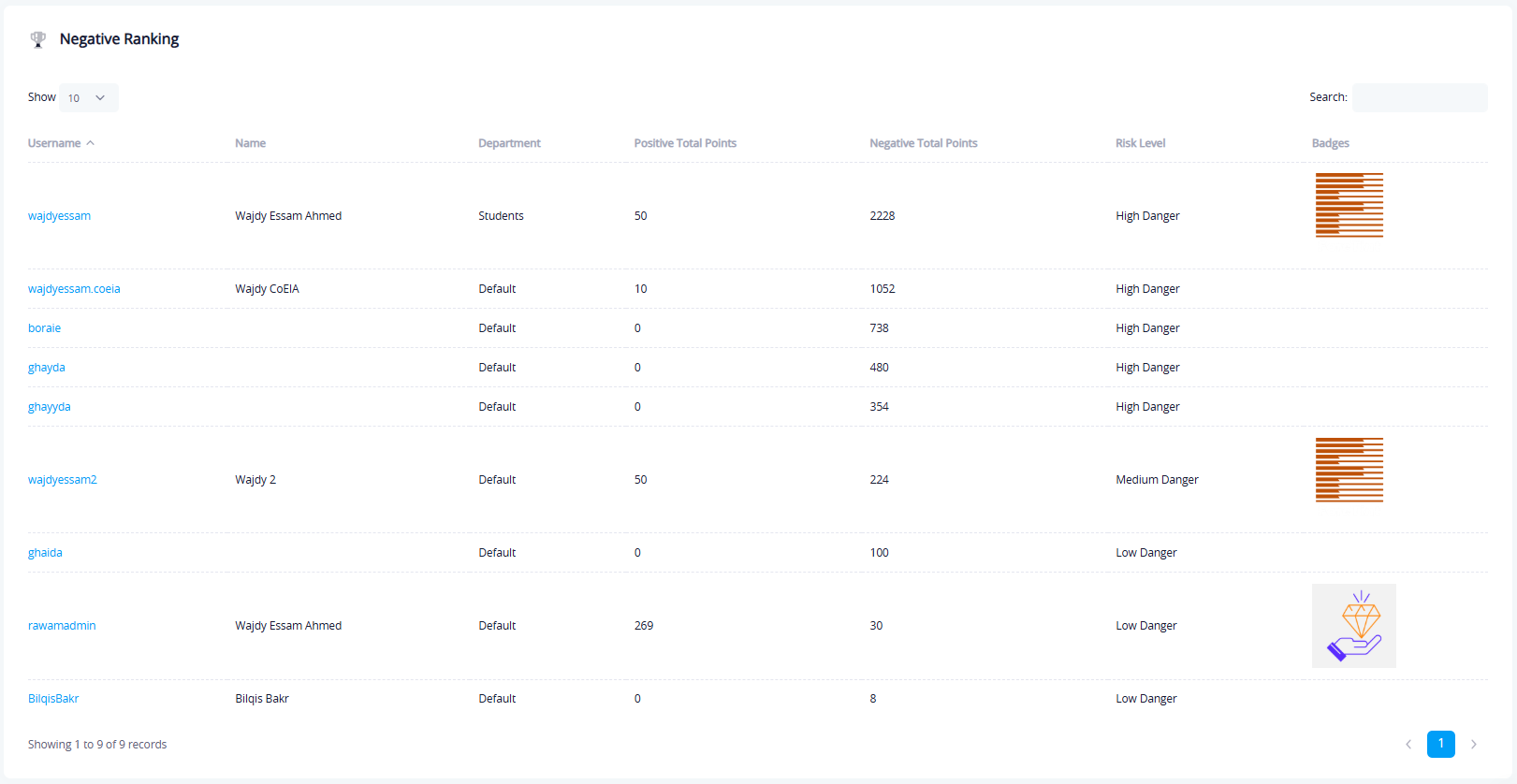This screenshot has height=784, width=1517.
Task: Open the Show entries dropdown
Action: point(88,98)
